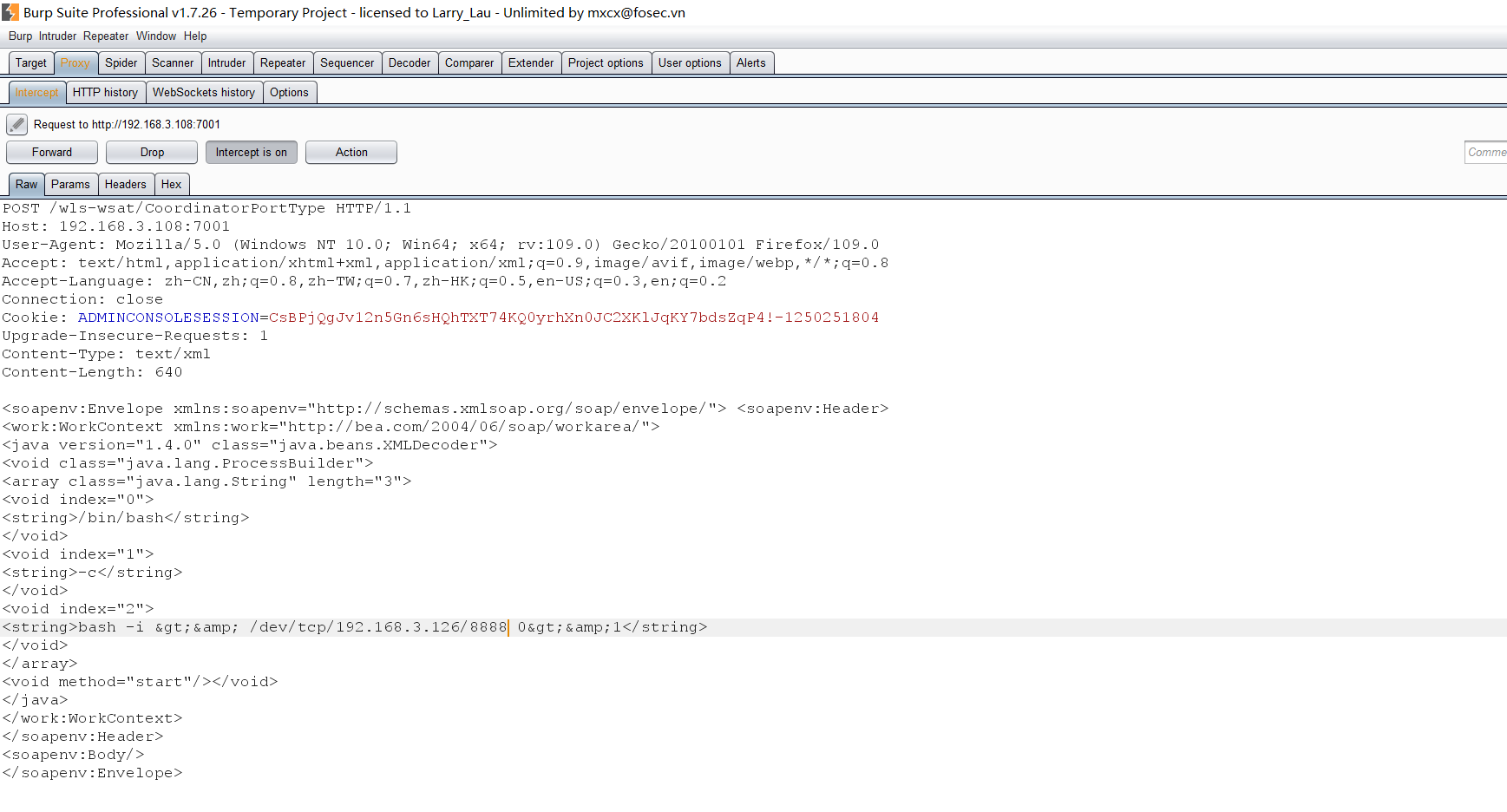Open the Repeater tool tab
Screen dimensions: 1507x812
pos(283,63)
